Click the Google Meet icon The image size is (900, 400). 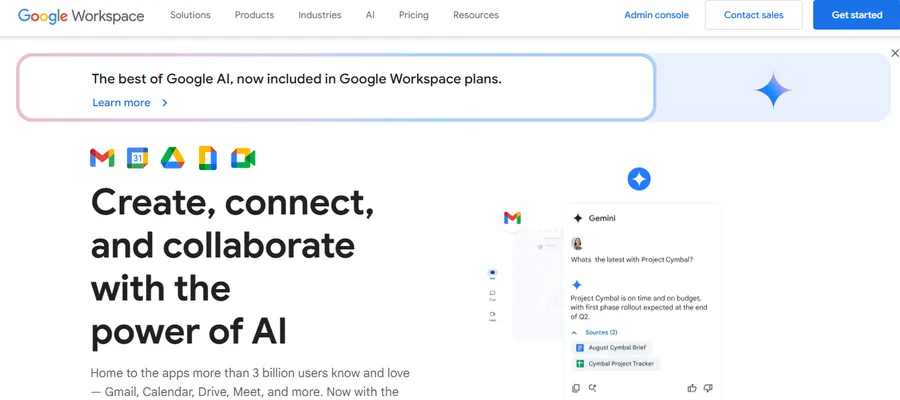coord(243,158)
